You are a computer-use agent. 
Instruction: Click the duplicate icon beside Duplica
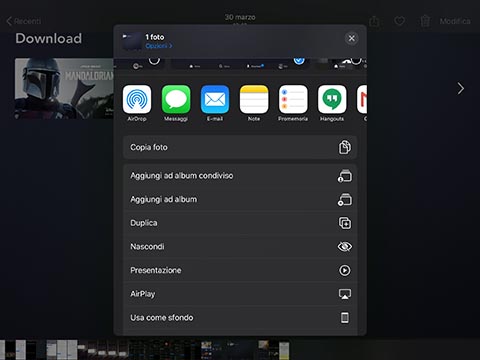pos(345,223)
